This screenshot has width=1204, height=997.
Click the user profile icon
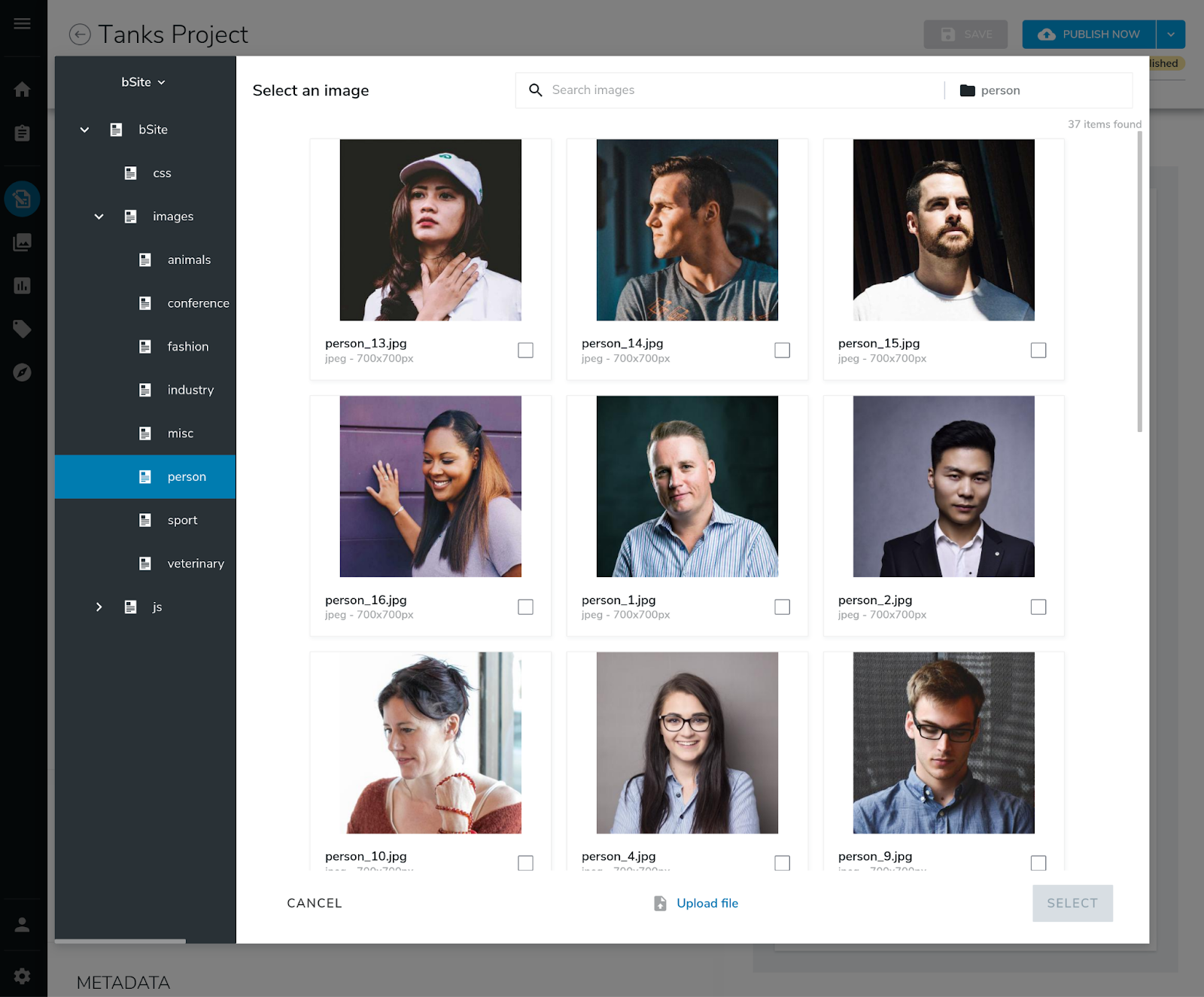tap(22, 925)
